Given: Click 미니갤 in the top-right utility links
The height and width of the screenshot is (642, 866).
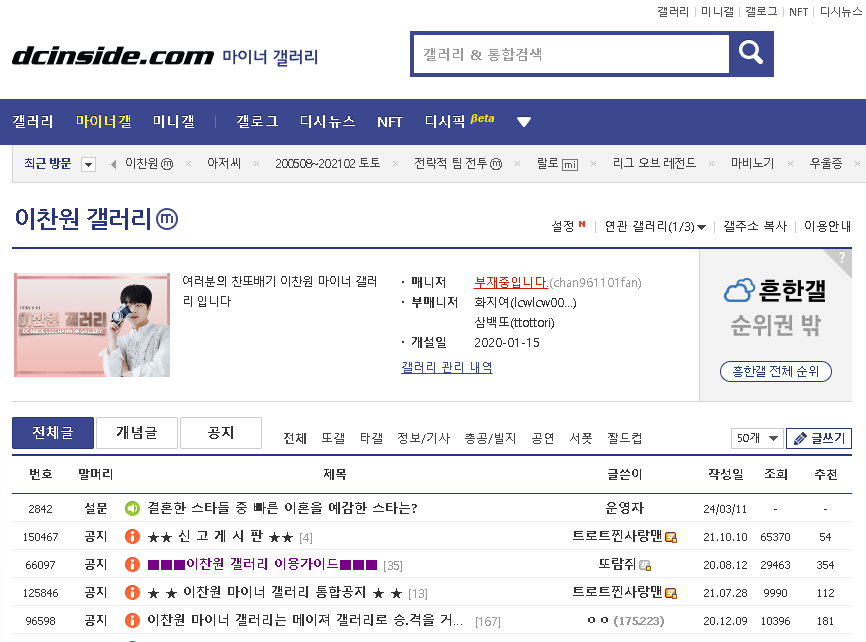Looking at the screenshot, I should (x=717, y=12).
